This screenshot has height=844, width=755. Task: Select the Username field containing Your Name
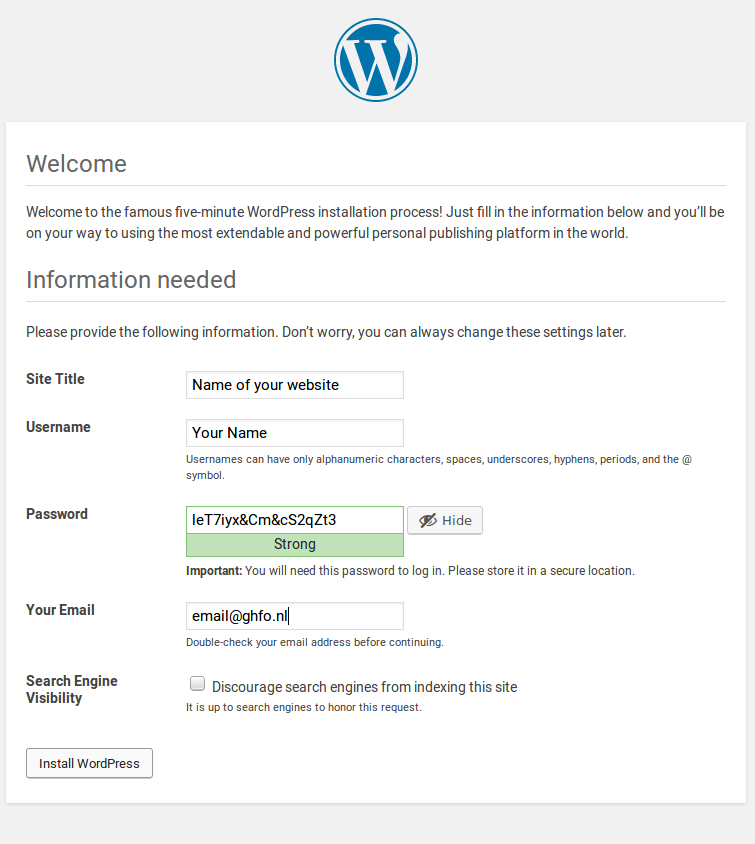[x=295, y=433]
